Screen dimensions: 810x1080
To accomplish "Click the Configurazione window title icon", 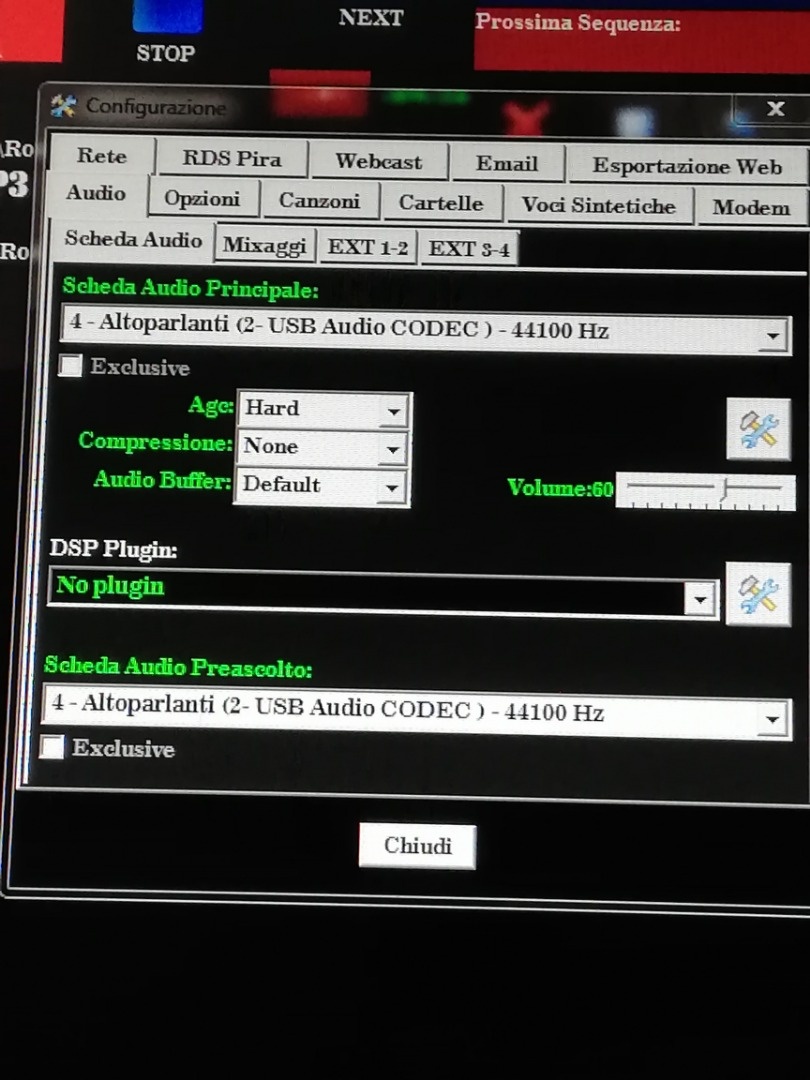I will (63, 106).
